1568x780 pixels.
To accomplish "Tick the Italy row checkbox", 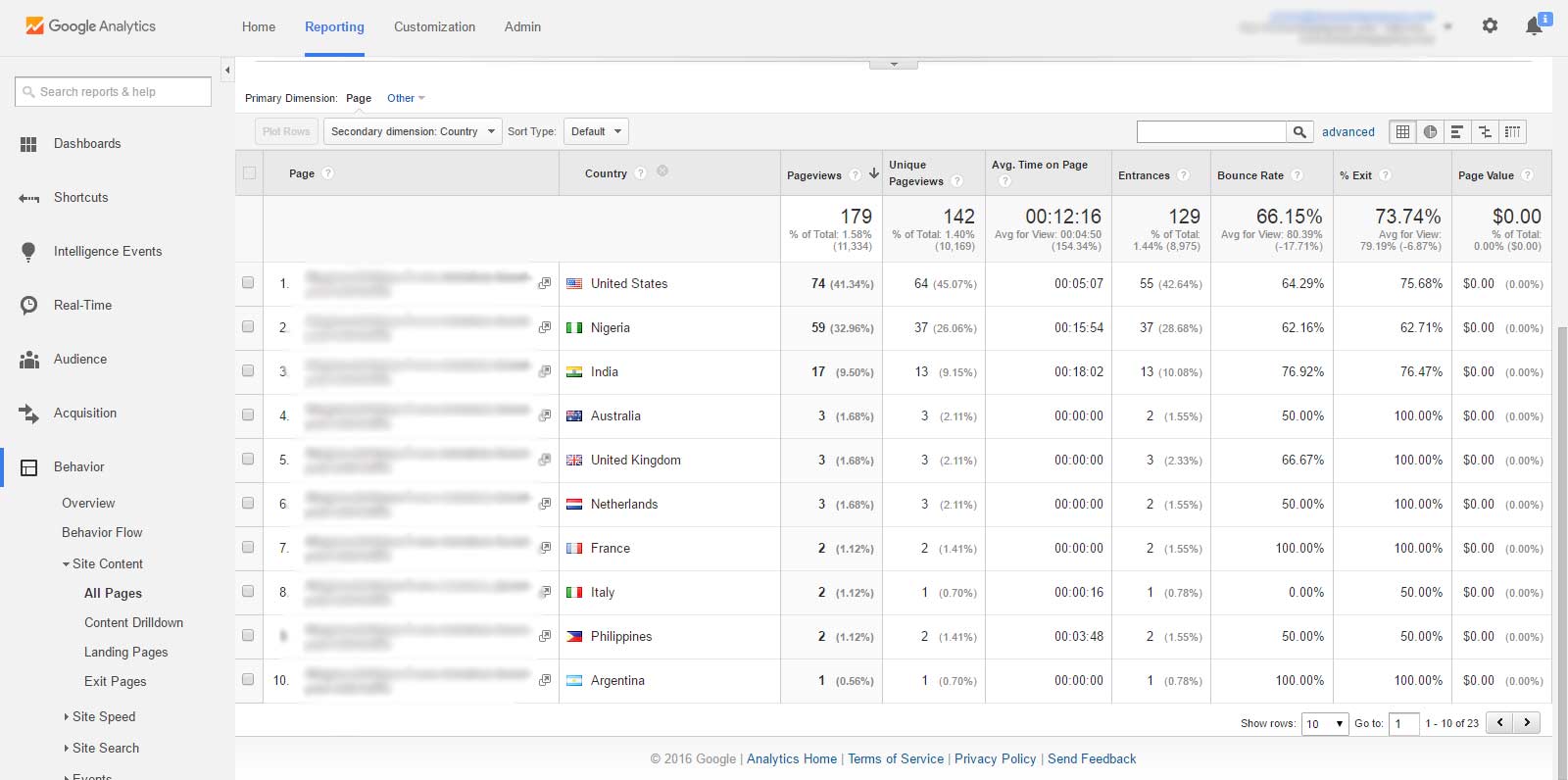I will (x=248, y=591).
